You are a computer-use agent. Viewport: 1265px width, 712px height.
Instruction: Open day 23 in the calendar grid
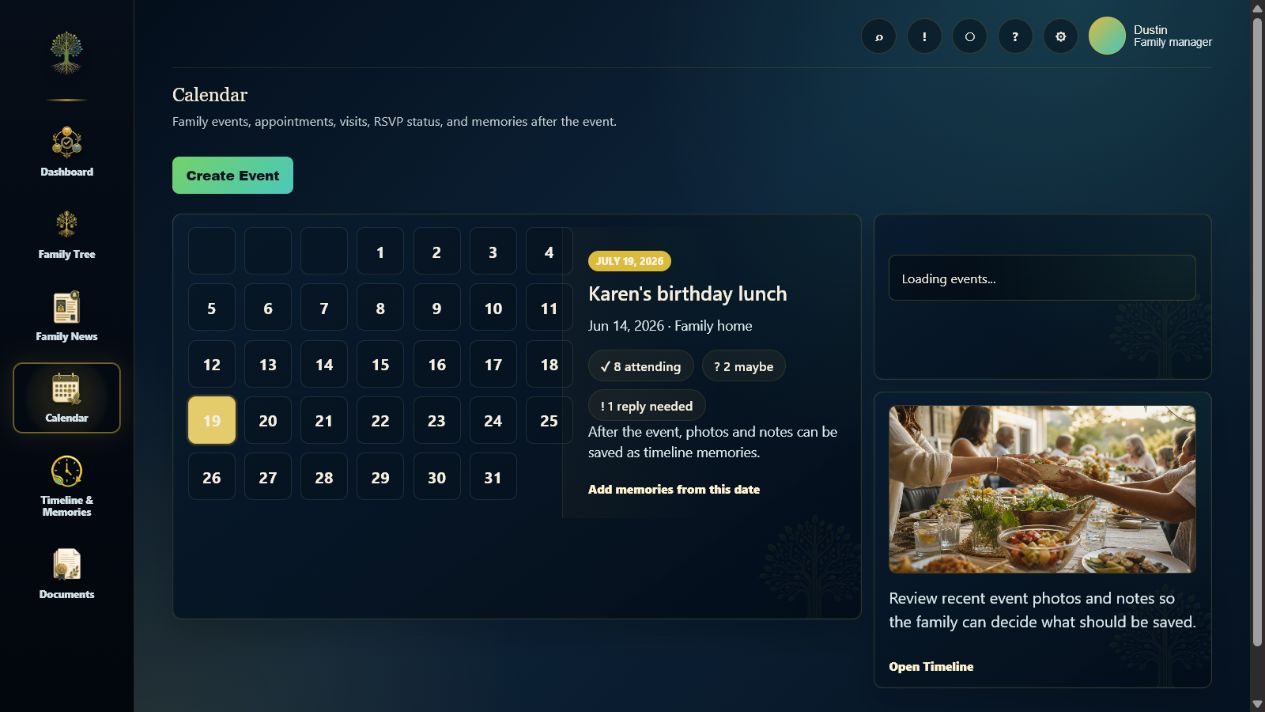(x=437, y=420)
